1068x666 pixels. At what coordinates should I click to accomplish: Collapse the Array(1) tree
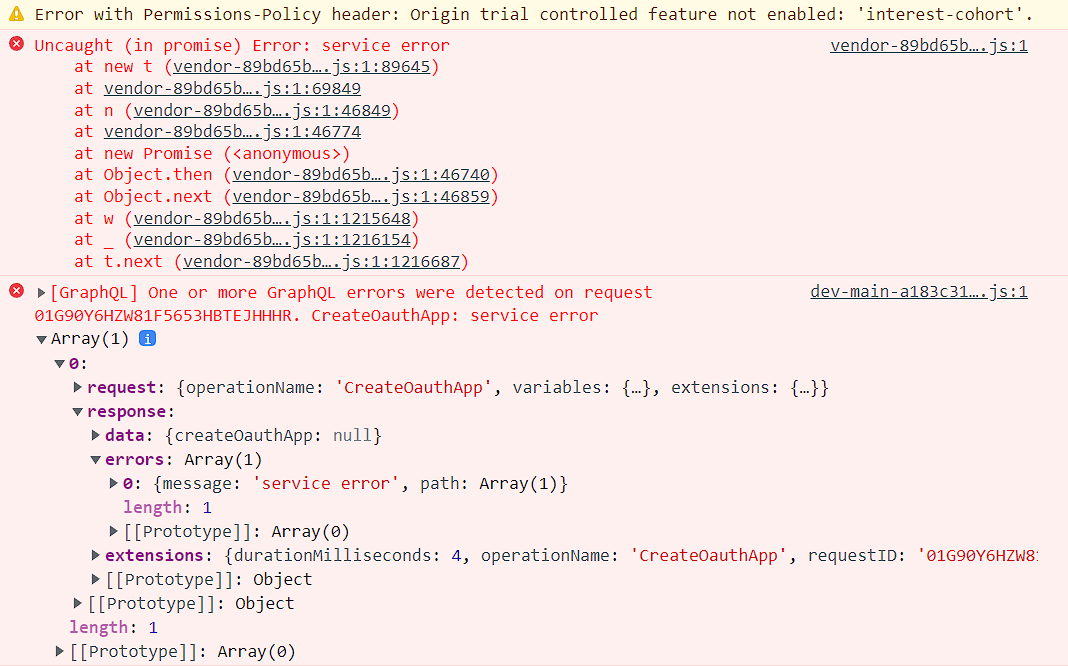pyautogui.click(x=41, y=338)
